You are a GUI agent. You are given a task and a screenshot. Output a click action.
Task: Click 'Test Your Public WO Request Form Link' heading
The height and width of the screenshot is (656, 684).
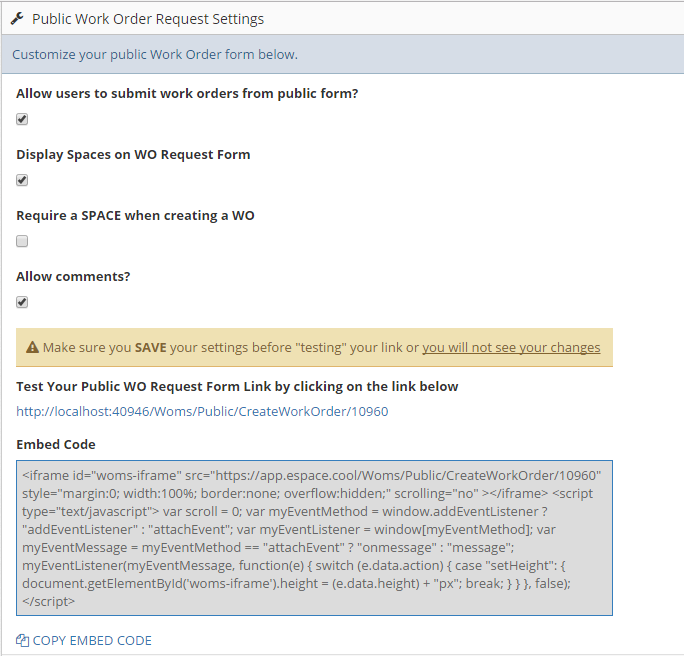tap(237, 386)
